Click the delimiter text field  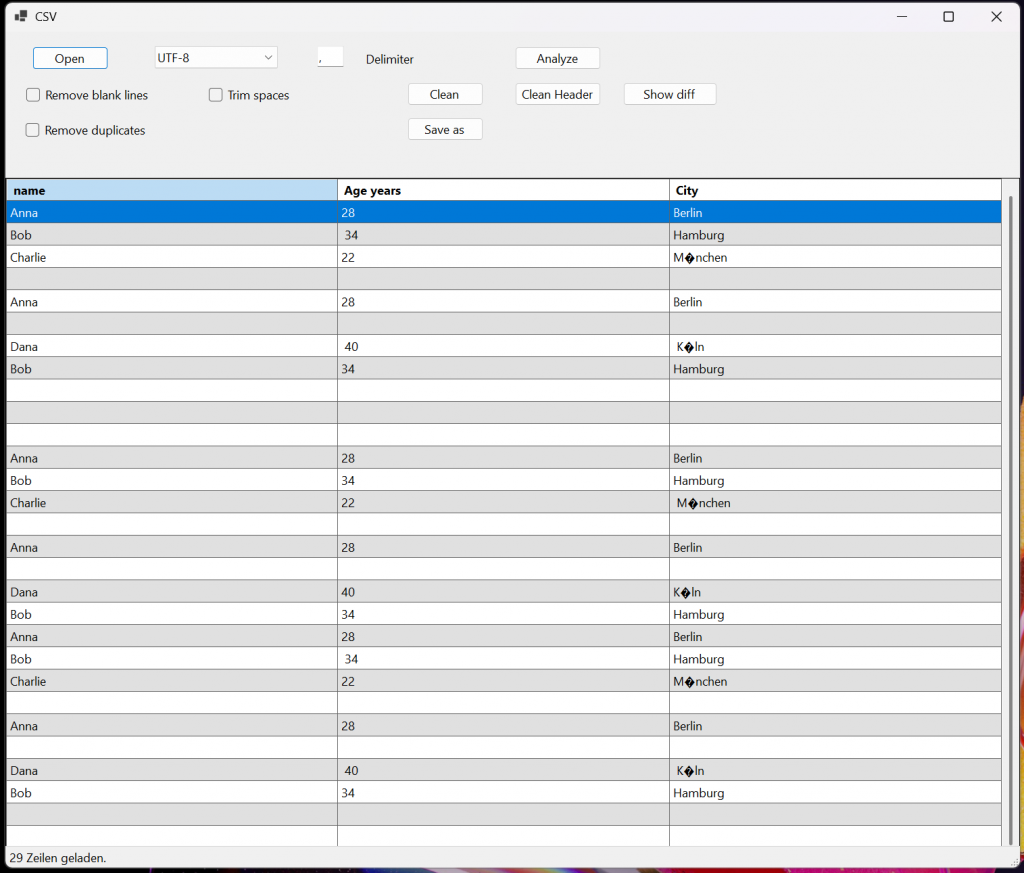[330, 58]
